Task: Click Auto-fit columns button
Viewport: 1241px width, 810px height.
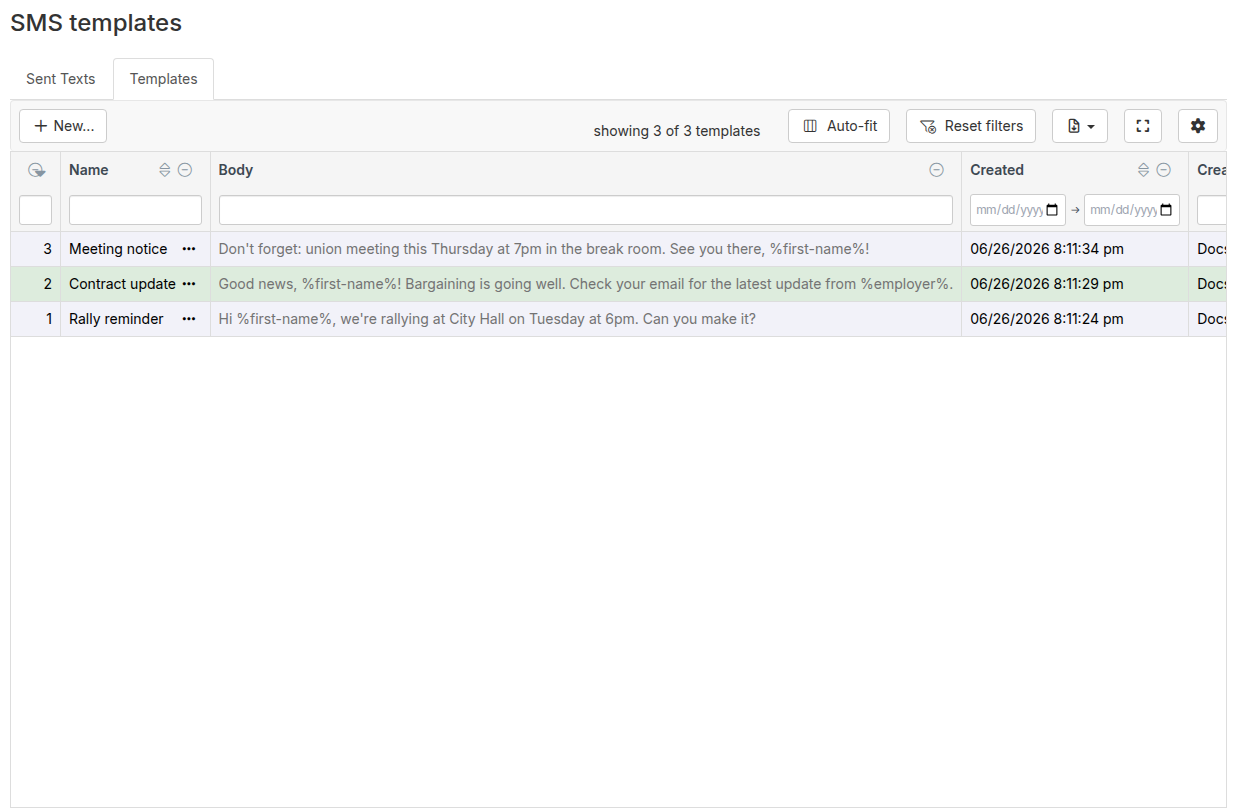Action: coord(839,126)
